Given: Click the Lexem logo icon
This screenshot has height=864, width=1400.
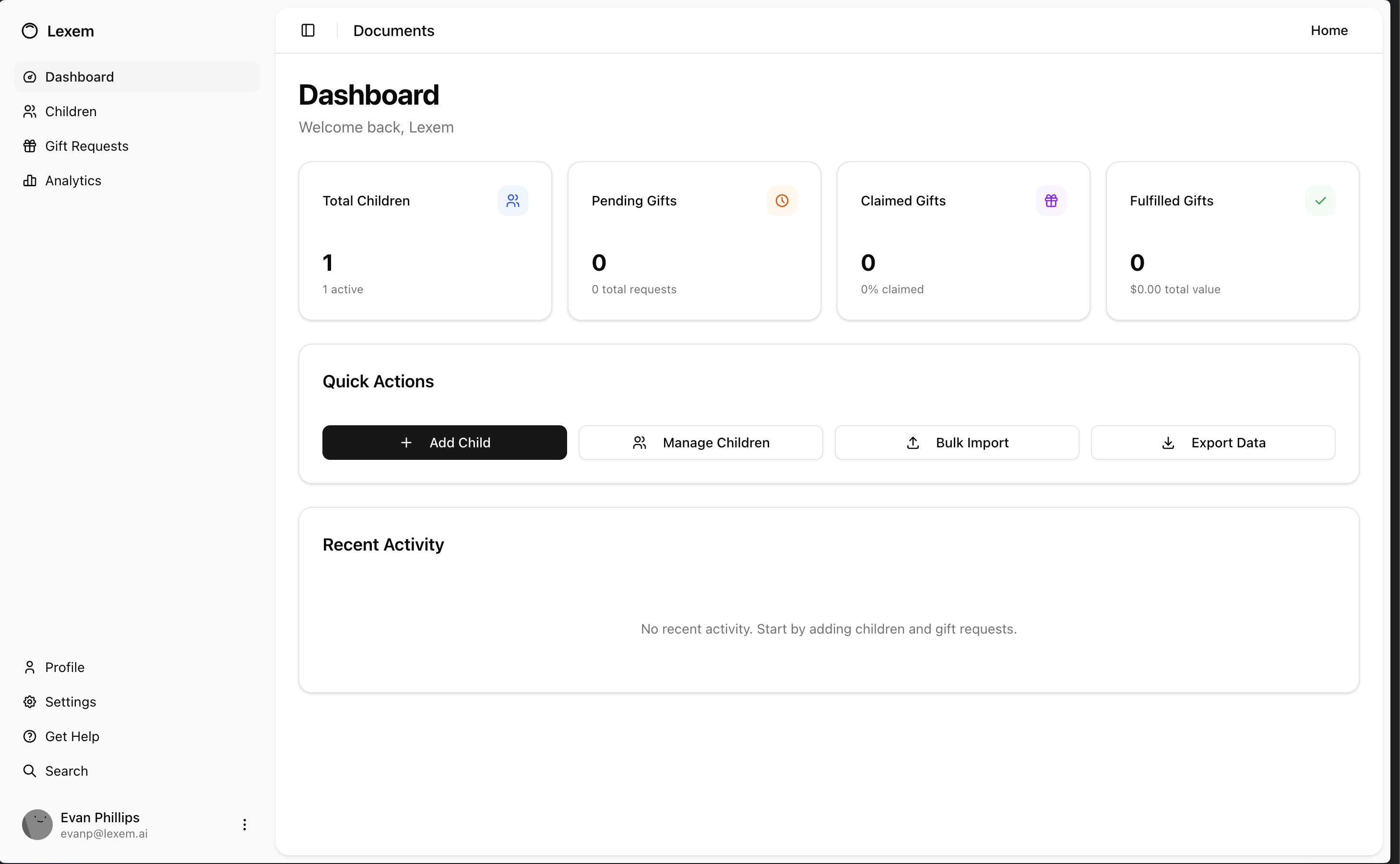Looking at the screenshot, I should [30, 31].
